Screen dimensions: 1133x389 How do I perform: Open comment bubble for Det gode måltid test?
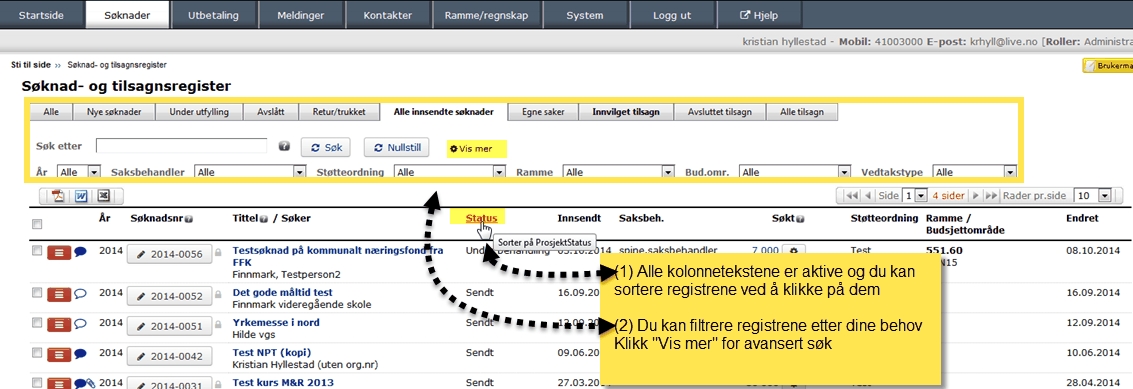pyautogui.click(x=81, y=293)
